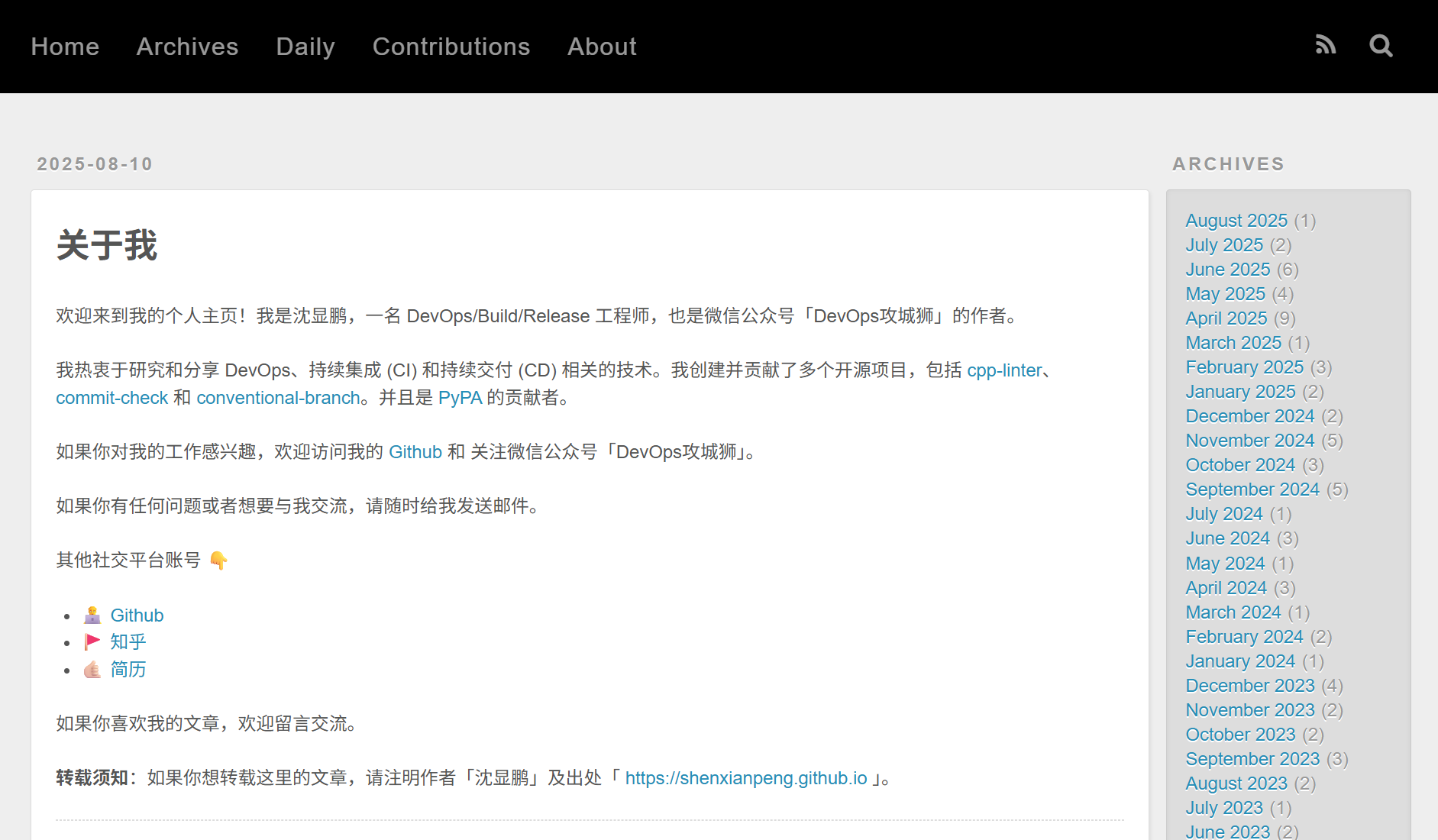Image resolution: width=1438 pixels, height=840 pixels.
Task: Go to the Archives page
Action: coord(187,47)
